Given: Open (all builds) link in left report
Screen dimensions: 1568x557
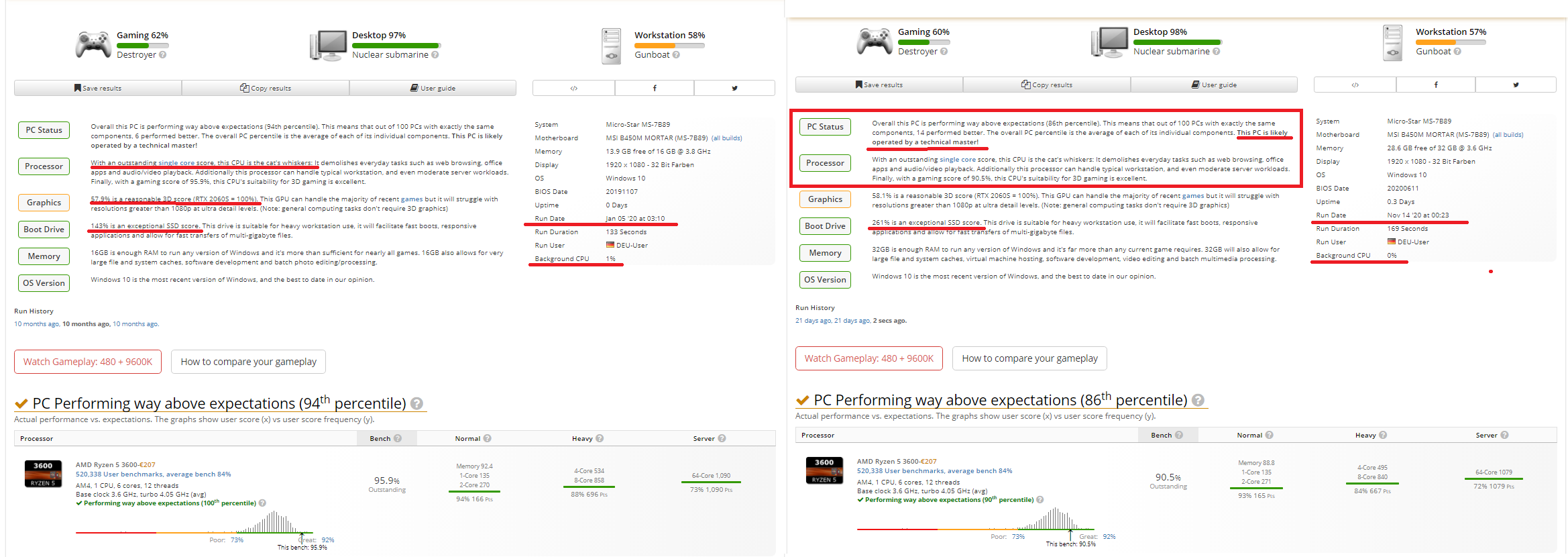Looking at the screenshot, I should [726, 138].
